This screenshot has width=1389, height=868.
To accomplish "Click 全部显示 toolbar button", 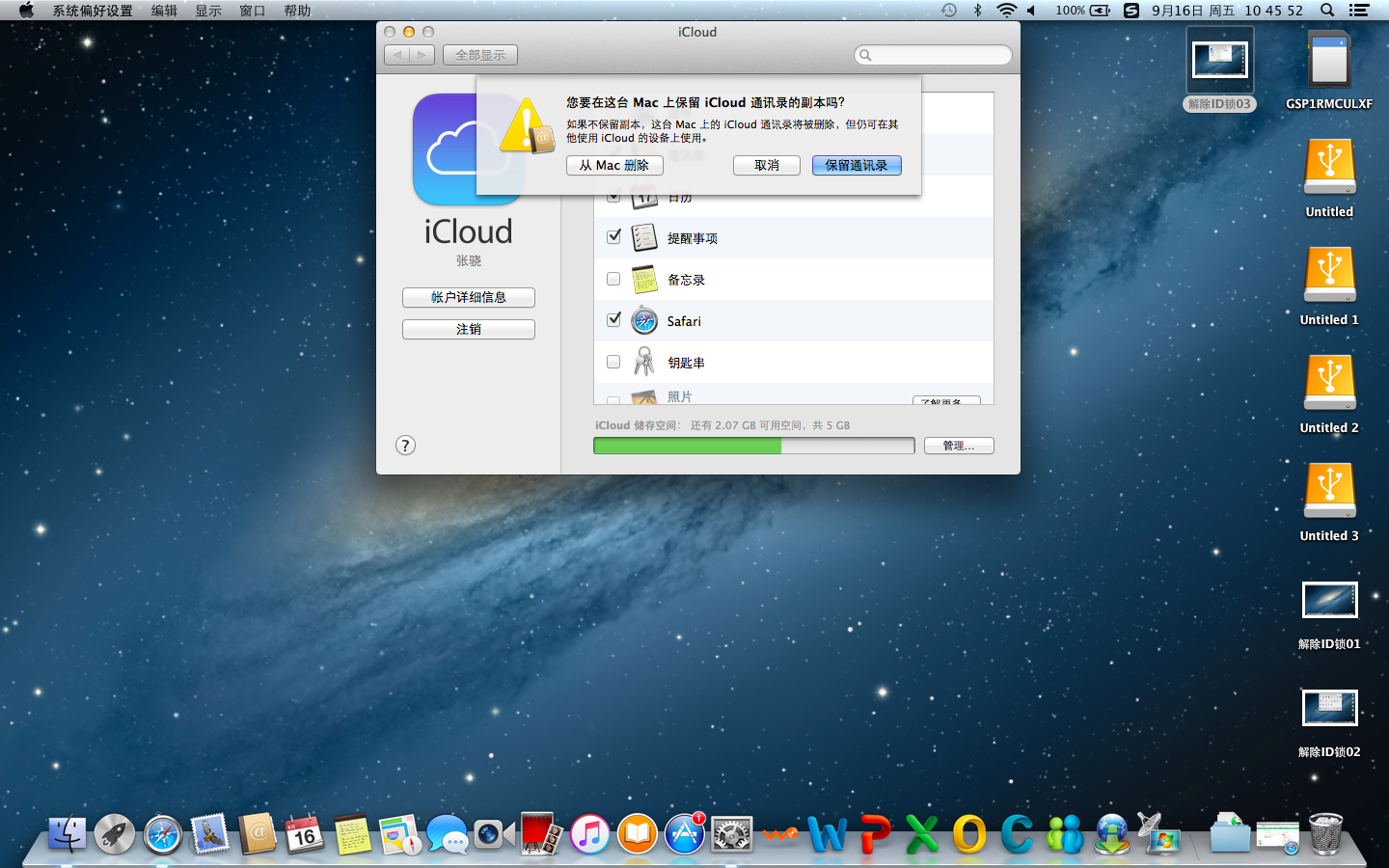I will click(x=480, y=55).
